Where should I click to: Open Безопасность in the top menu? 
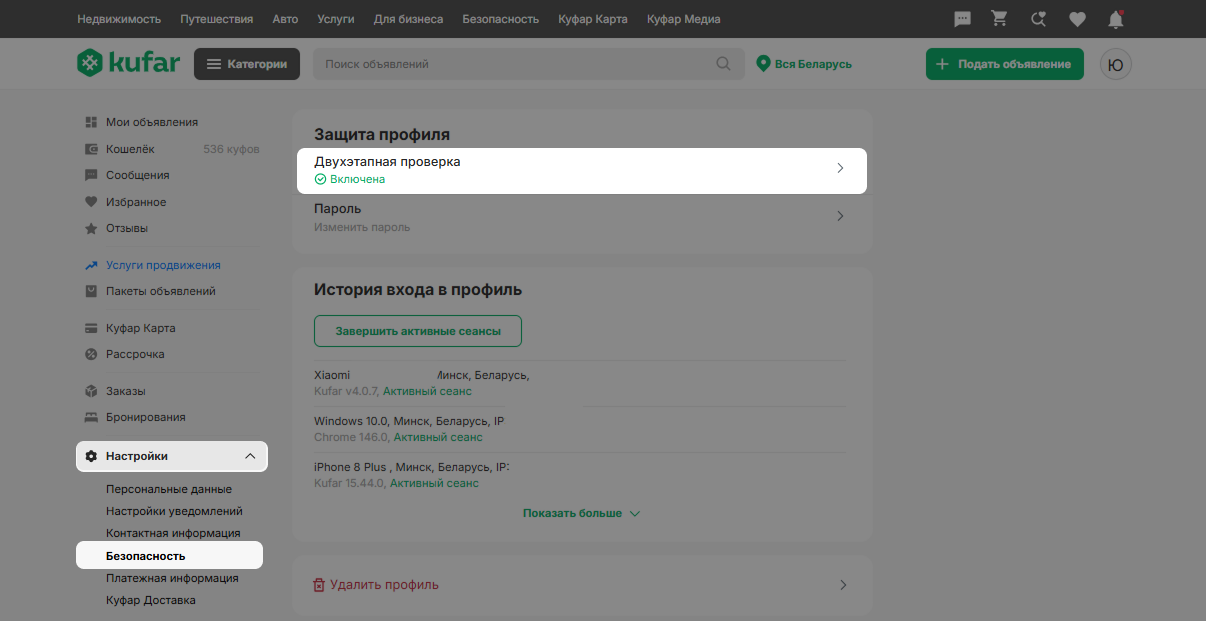coord(500,19)
